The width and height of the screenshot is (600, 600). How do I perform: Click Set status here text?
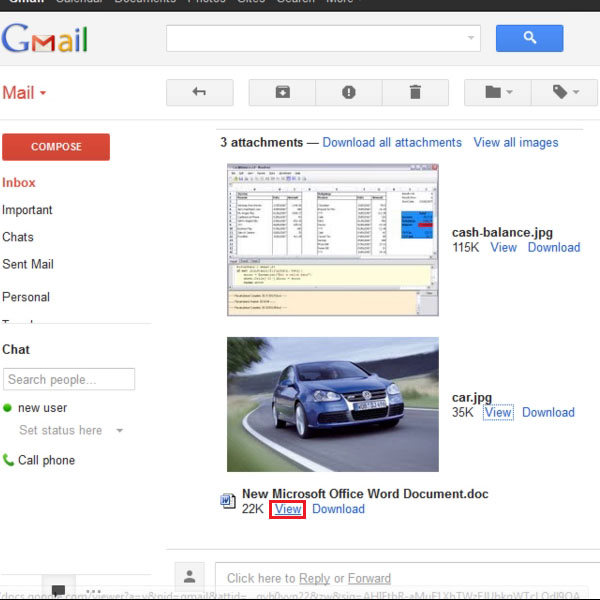60,430
